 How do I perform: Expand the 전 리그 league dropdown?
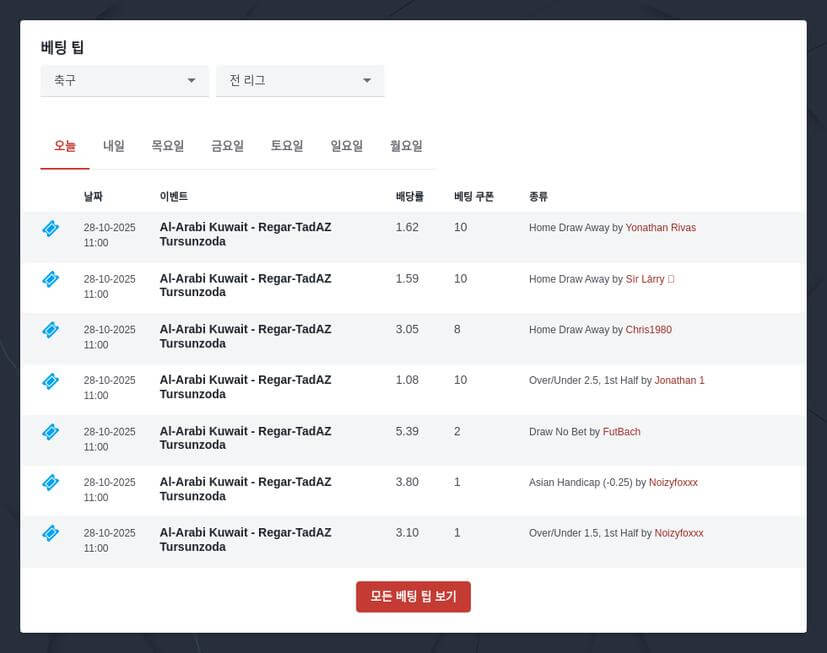click(x=299, y=80)
